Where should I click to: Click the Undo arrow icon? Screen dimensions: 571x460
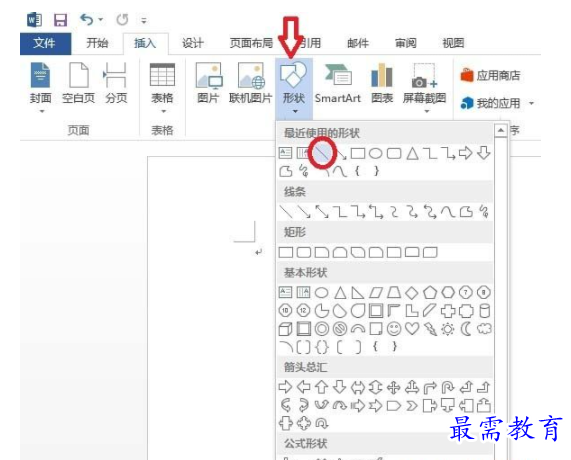coord(87,19)
